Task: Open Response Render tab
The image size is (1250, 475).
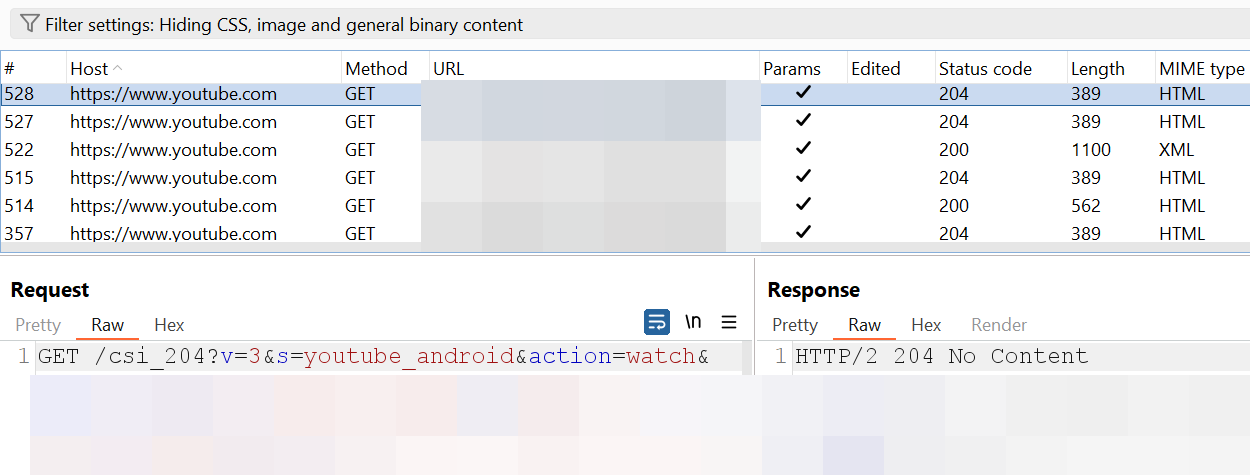Action: 999,325
